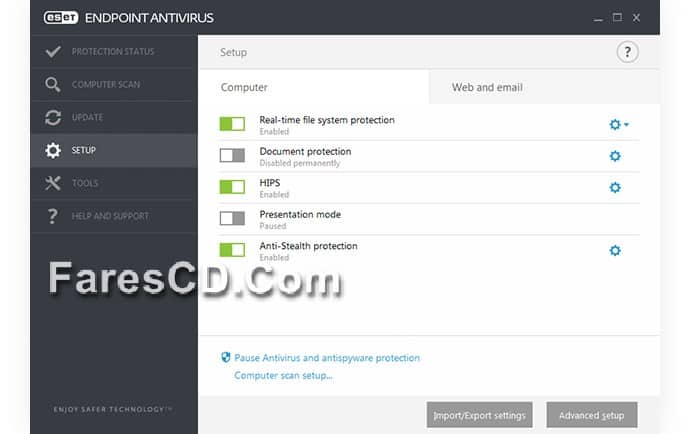Open the Tools menu item
Screen dimensions: 690x434
(114, 183)
